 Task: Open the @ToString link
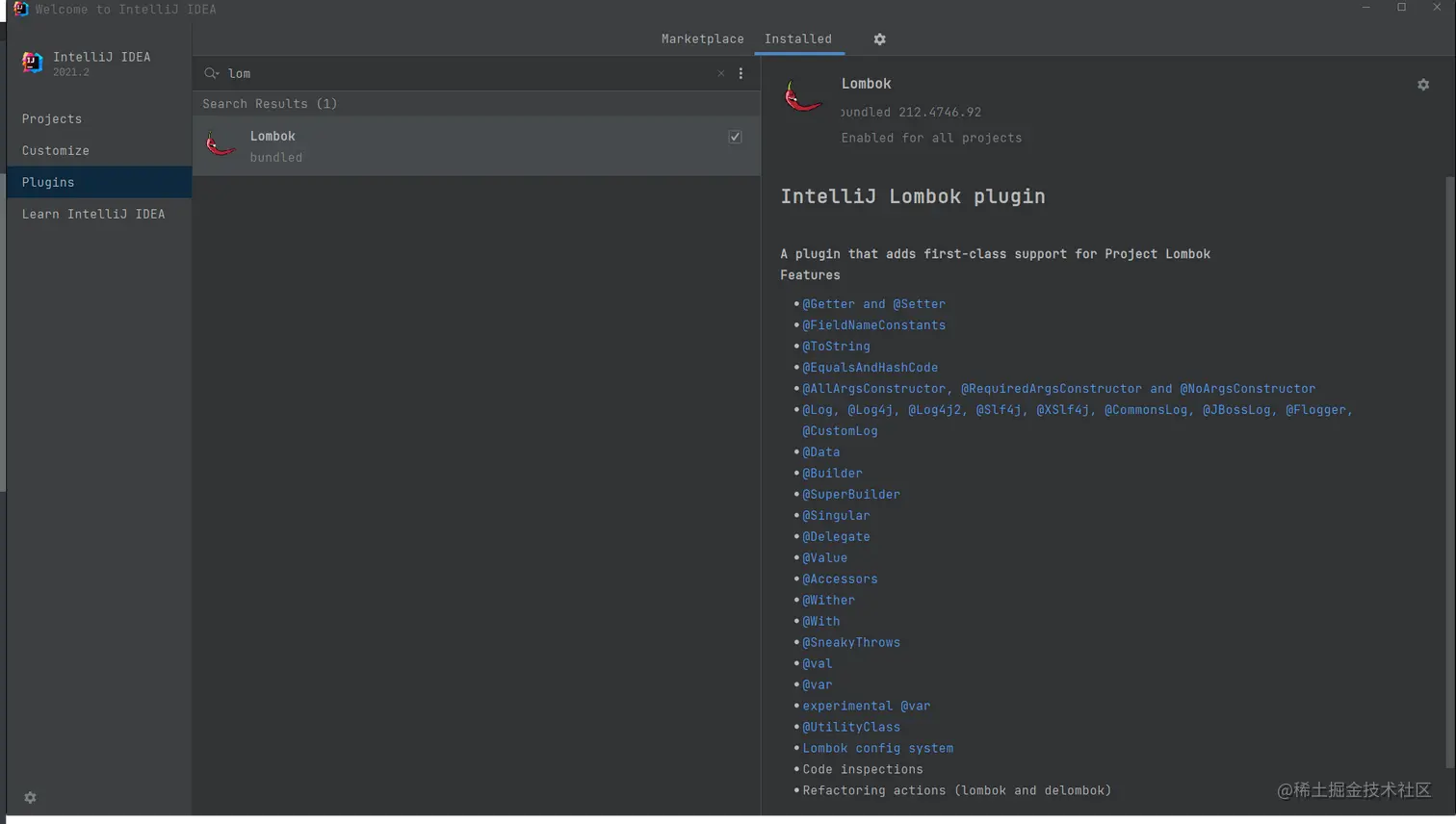pos(836,347)
